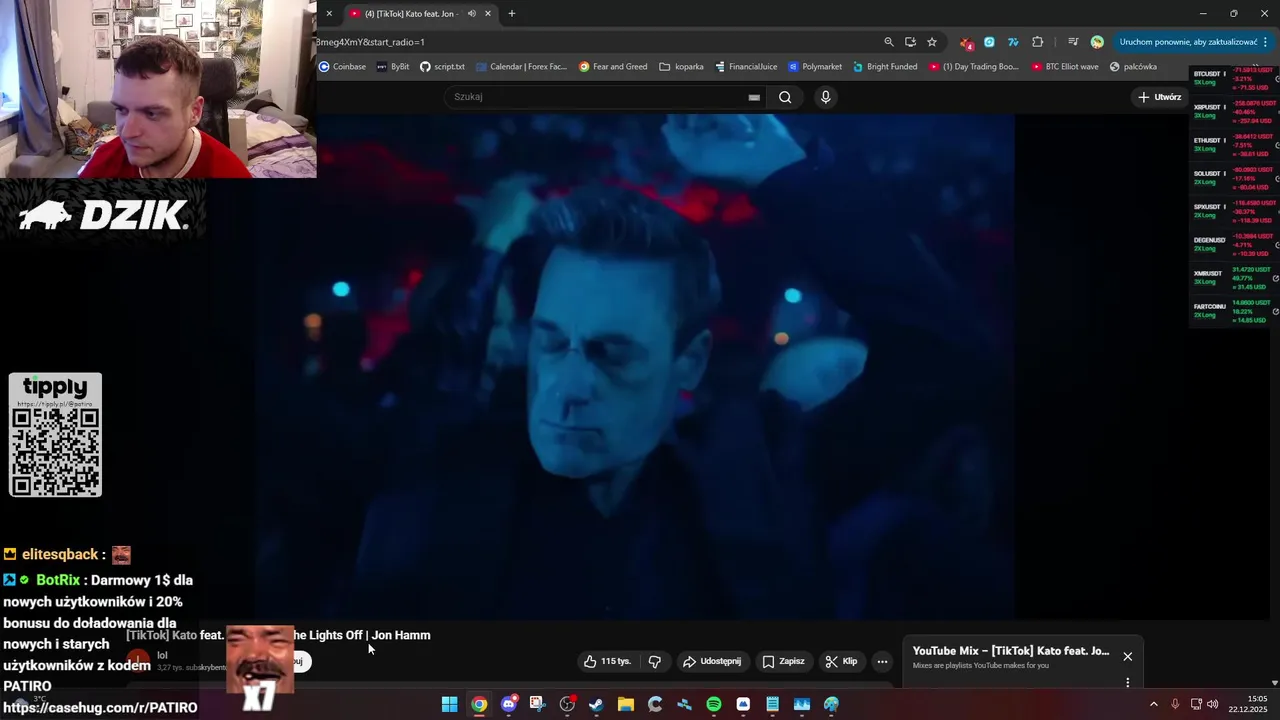Open the Bright Funded bookmark
1280x720 pixels.
[885, 67]
